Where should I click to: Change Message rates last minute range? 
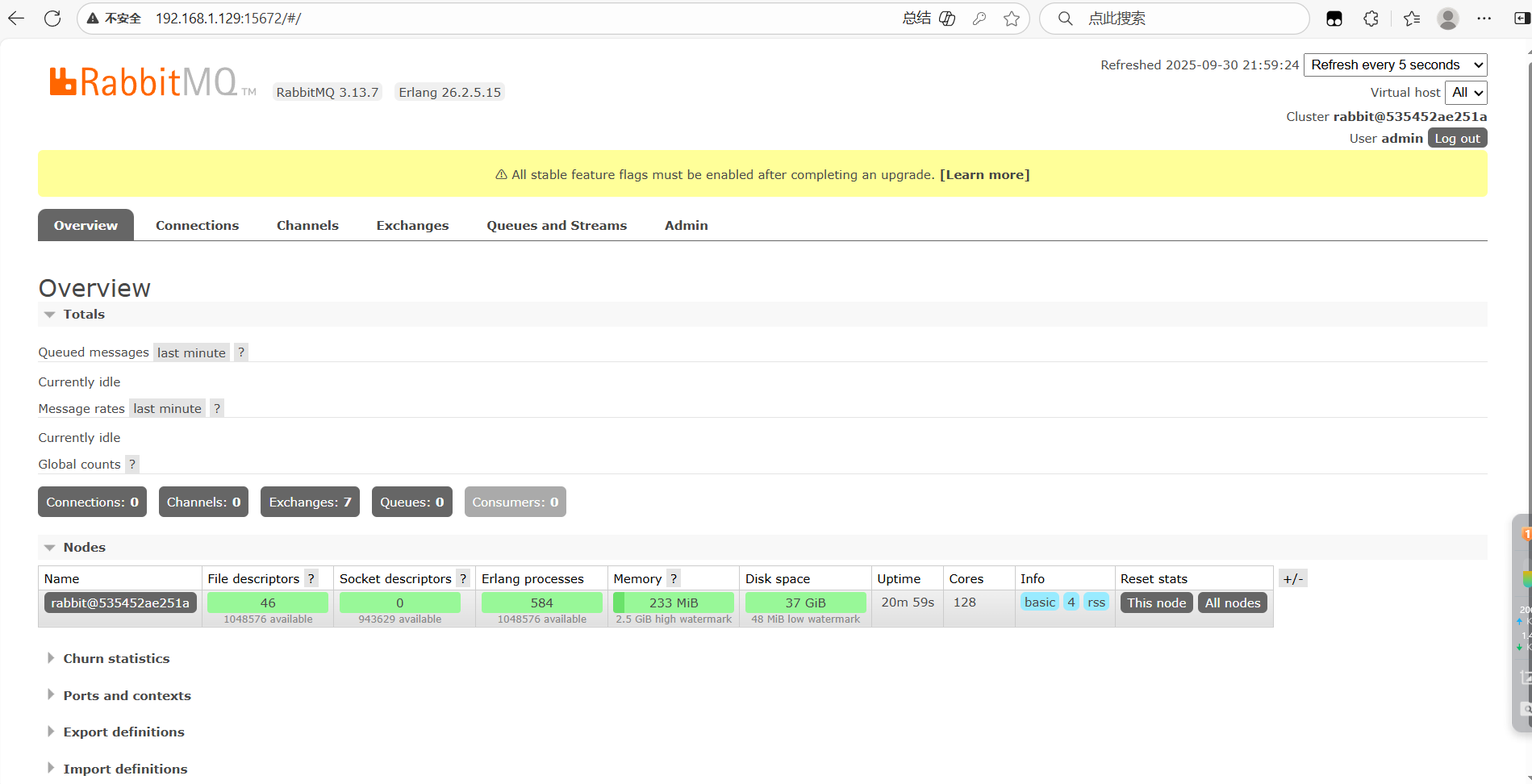coord(167,408)
